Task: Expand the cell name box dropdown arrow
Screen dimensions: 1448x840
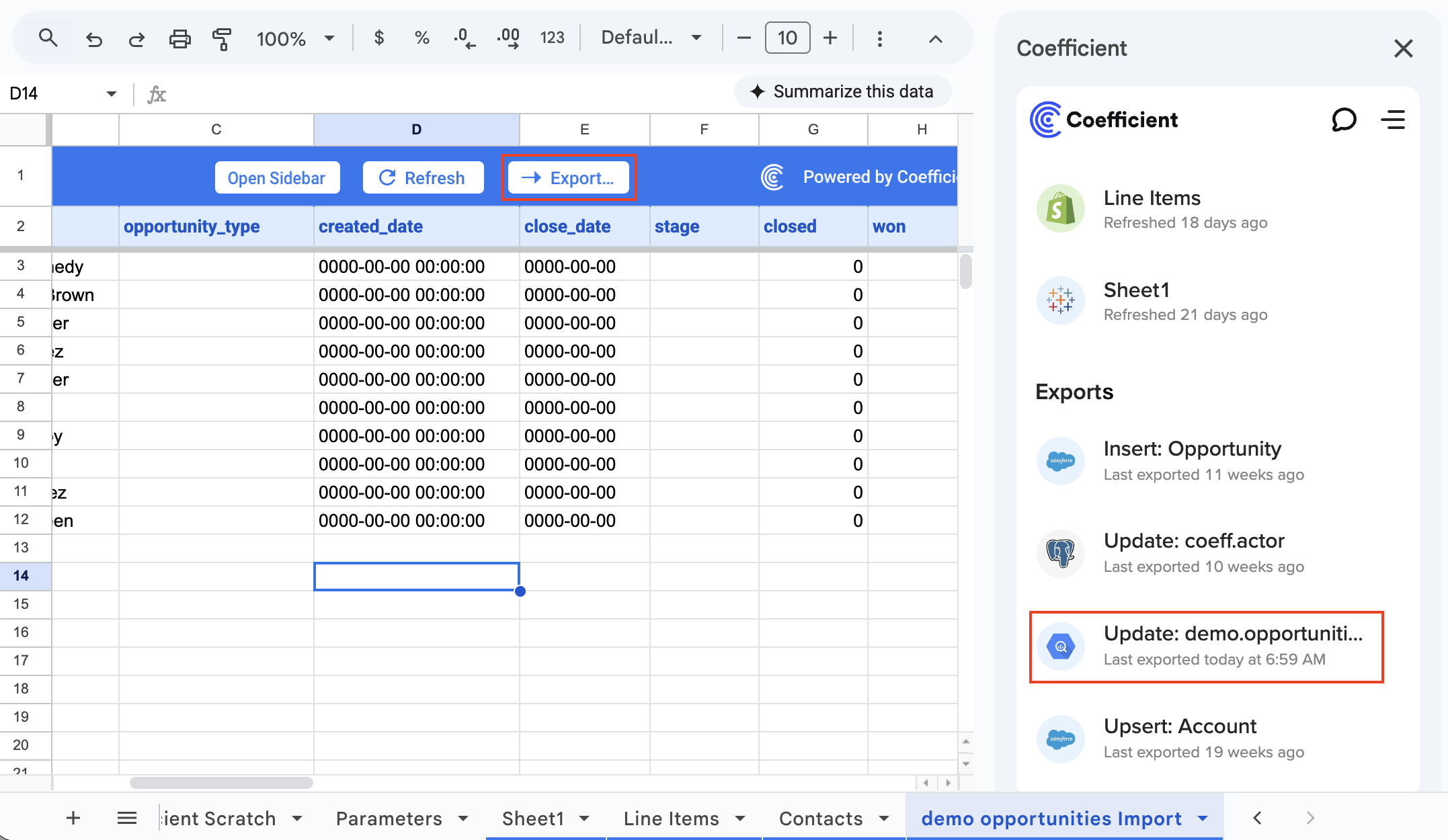Action: (112, 93)
